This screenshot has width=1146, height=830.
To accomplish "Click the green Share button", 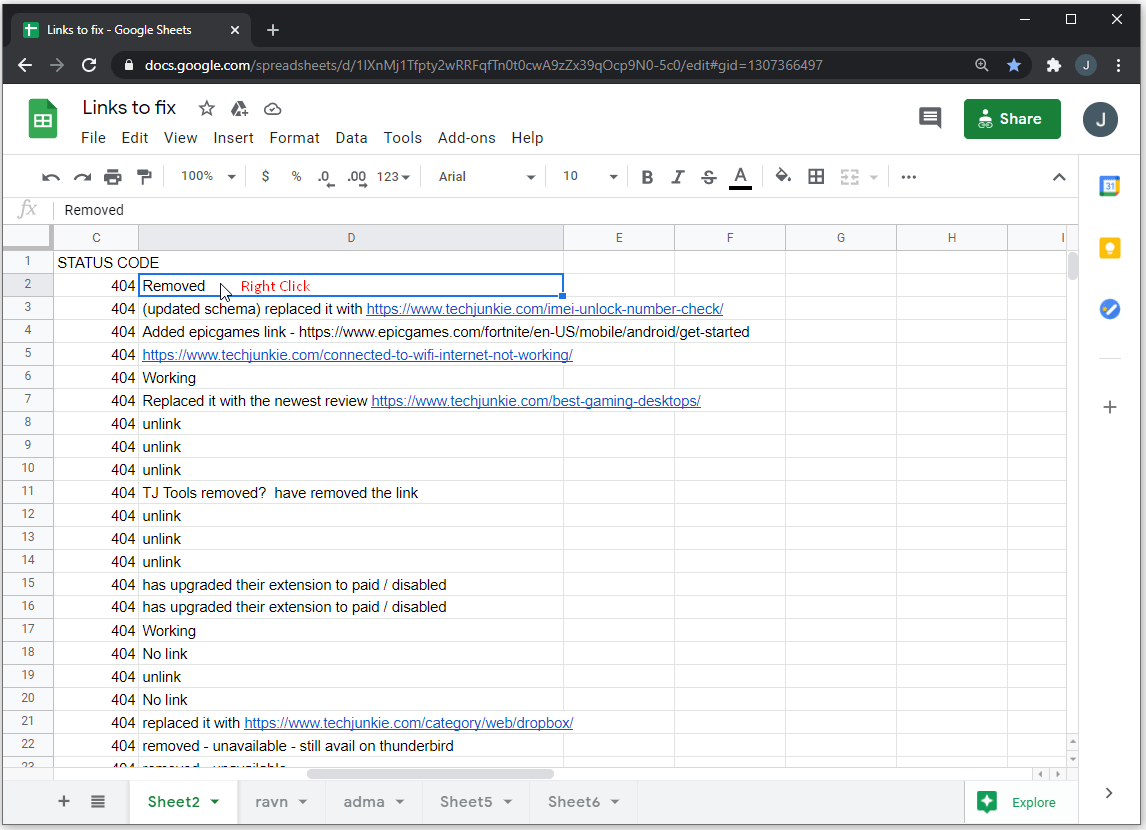I will (x=1011, y=119).
